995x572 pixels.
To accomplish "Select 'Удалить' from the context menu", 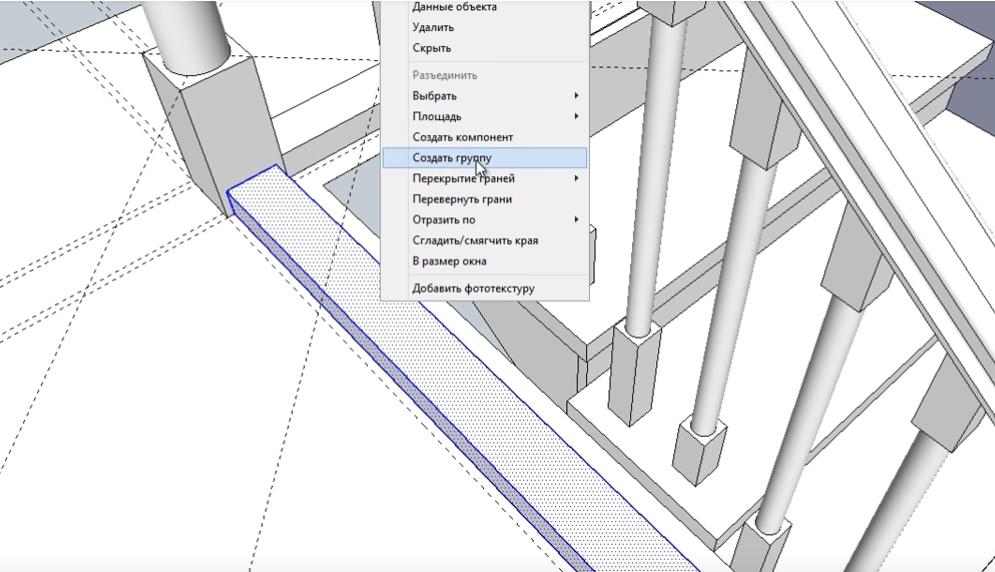I will click(x=432, y=27).
